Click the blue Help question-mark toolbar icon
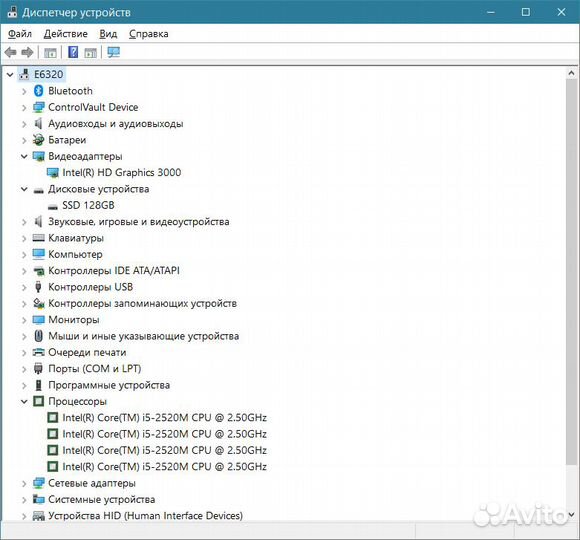The height and width of the screenshot is (540, 580). pyautogui.click(x=73, y=52)
